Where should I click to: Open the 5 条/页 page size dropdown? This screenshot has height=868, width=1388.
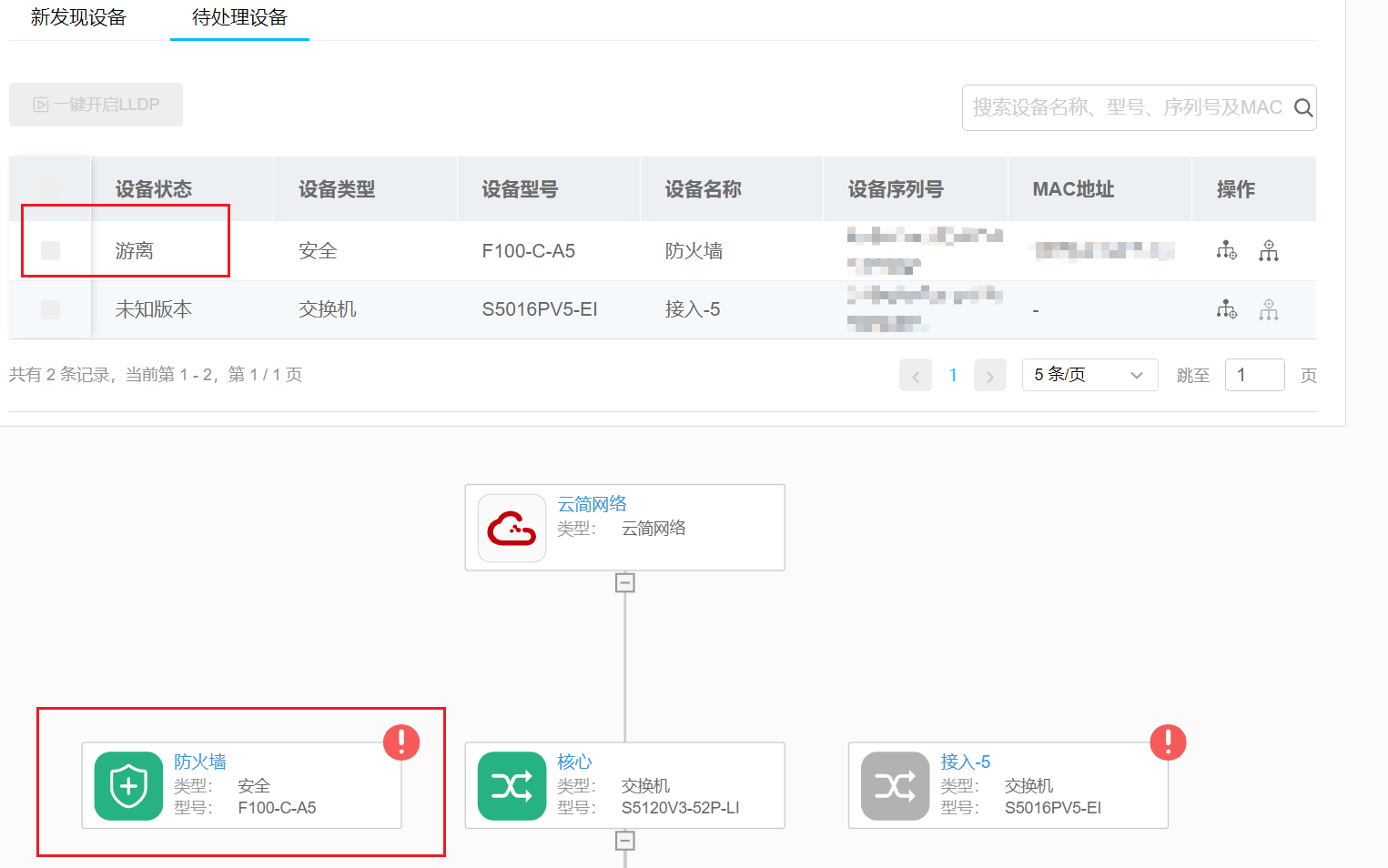coord(1089,375)
